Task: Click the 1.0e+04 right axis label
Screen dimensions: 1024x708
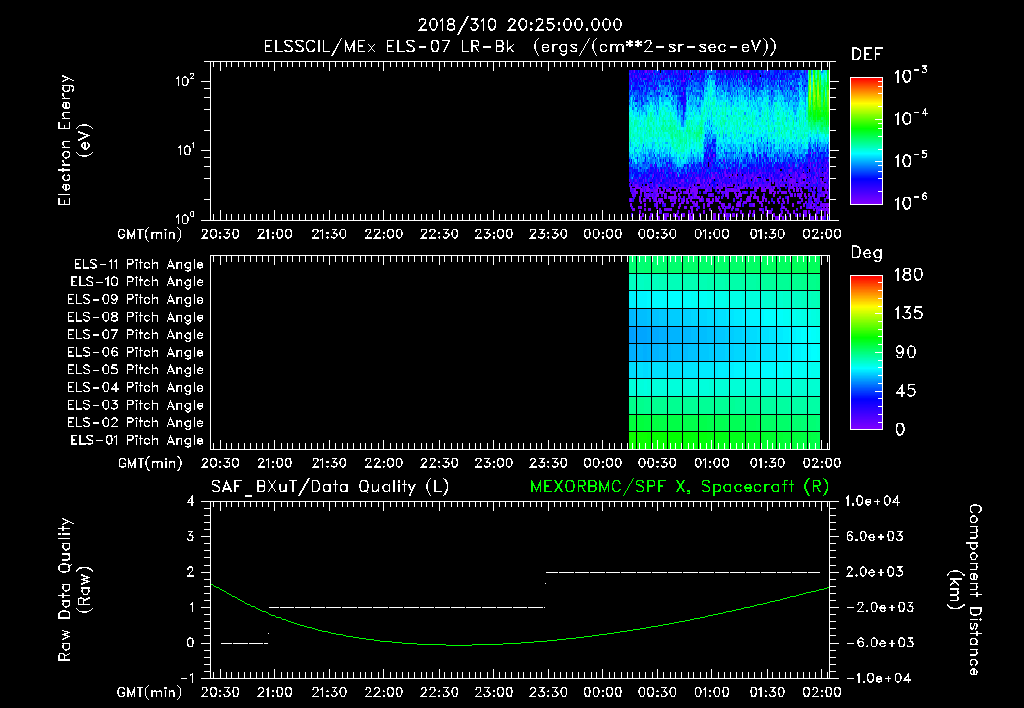Action: coord(872,502)
